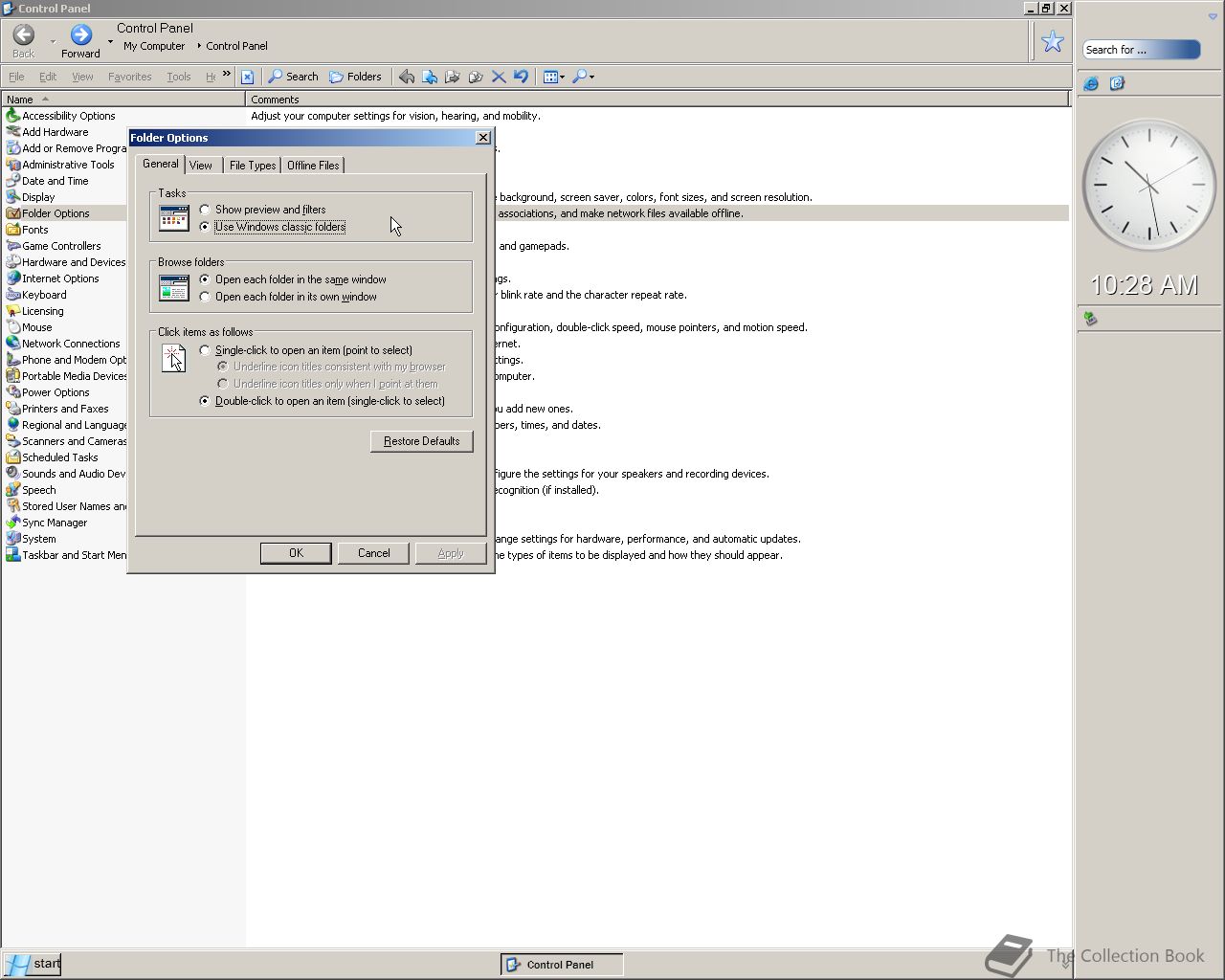Open the Date and Time icon
Screen dimensions: 1225x980
coord(13,181)
